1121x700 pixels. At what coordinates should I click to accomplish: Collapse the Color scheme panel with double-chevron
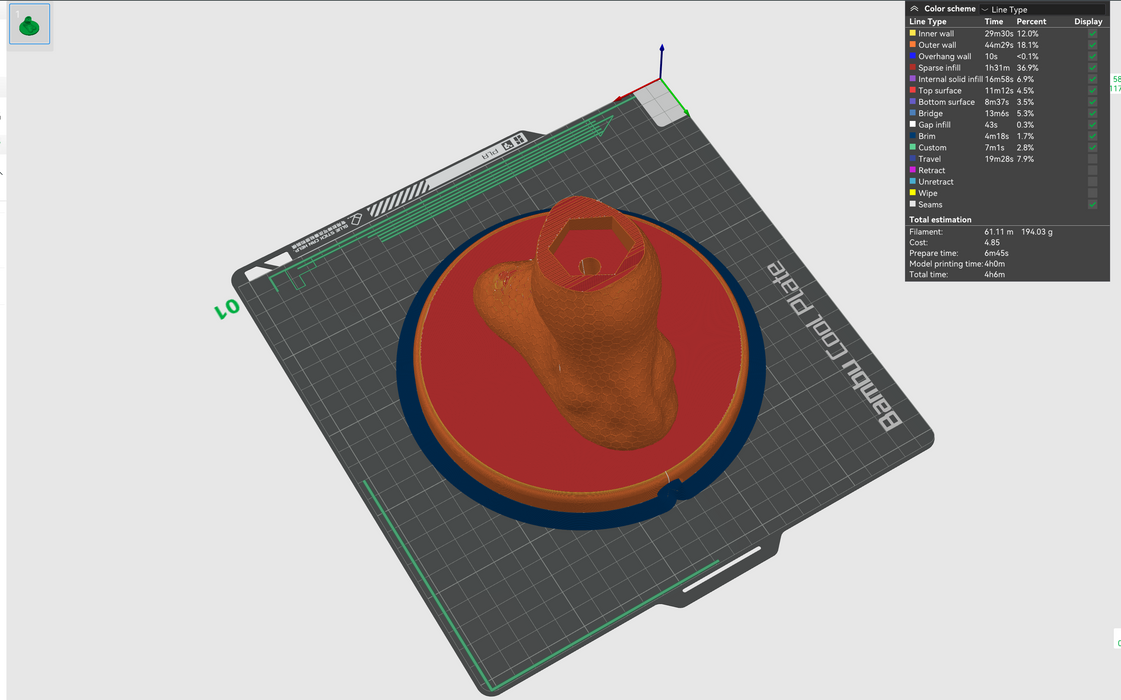(x=914, y=9)
